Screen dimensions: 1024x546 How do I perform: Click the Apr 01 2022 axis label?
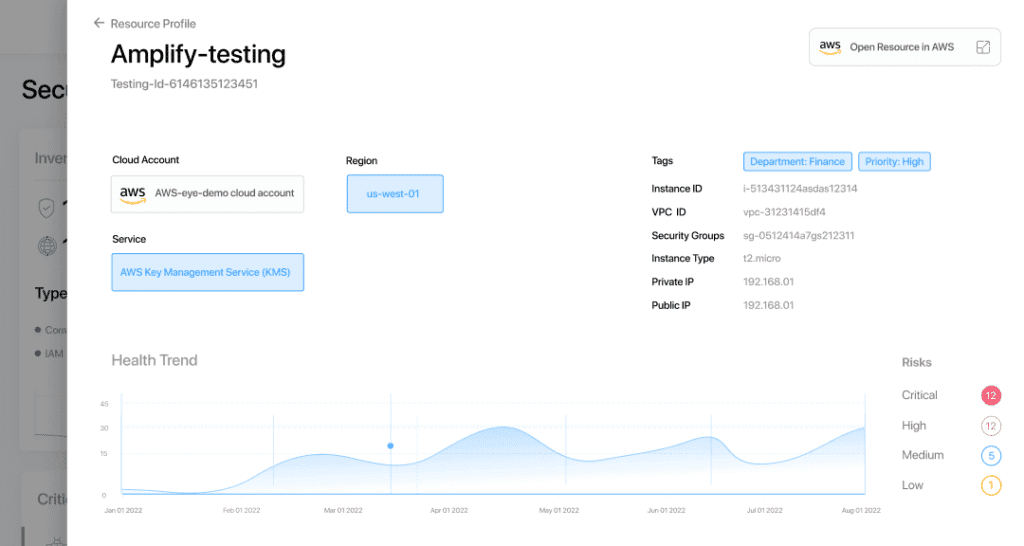[x=449, y=510]
